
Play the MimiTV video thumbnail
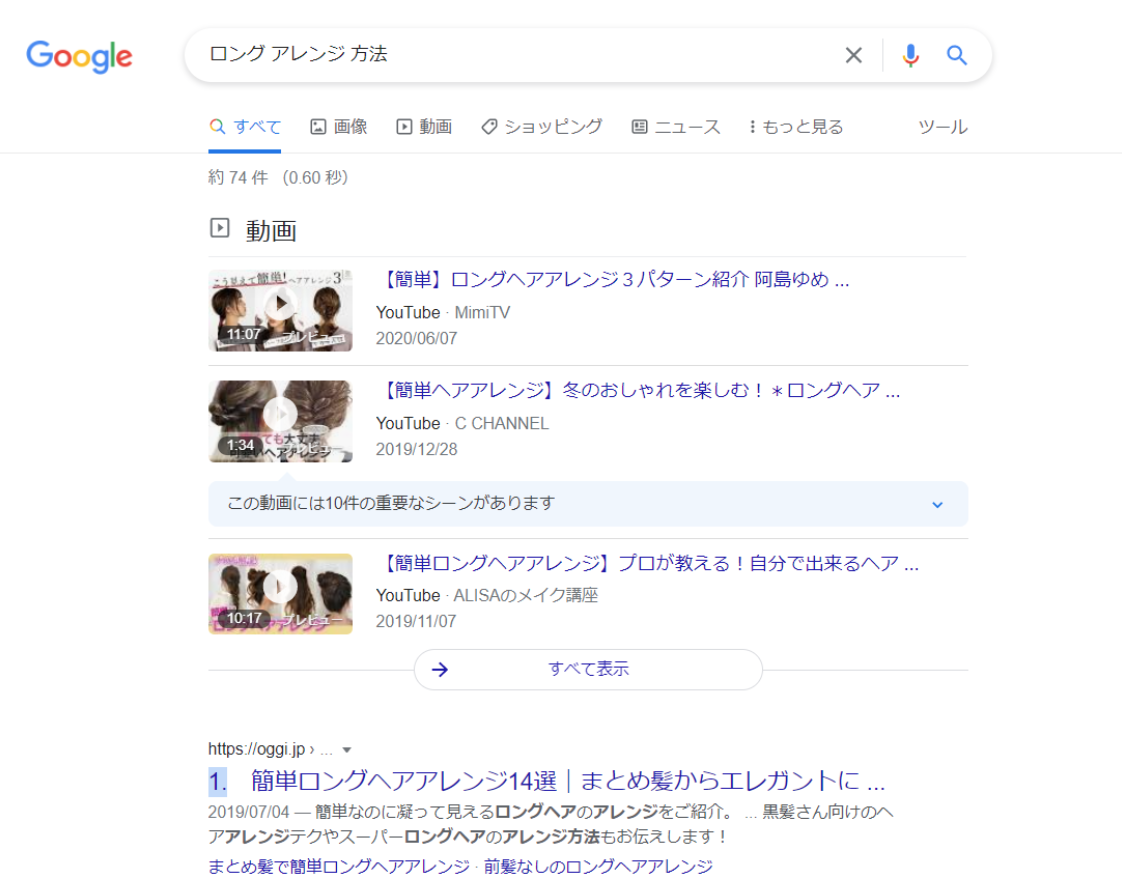(x=280, y=310)
